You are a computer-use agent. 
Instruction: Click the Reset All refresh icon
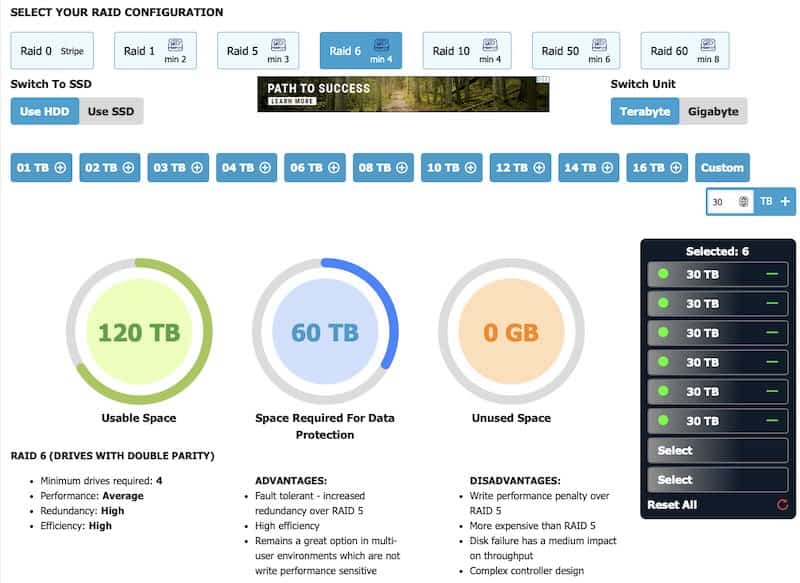click(x=782, y=505)
